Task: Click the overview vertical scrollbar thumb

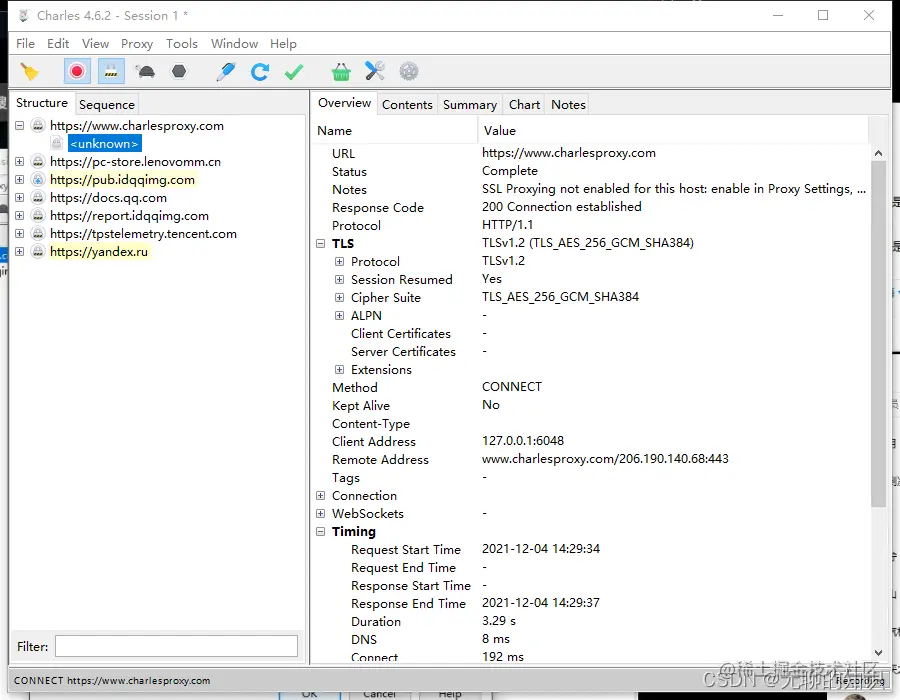Action: (878, 334)
